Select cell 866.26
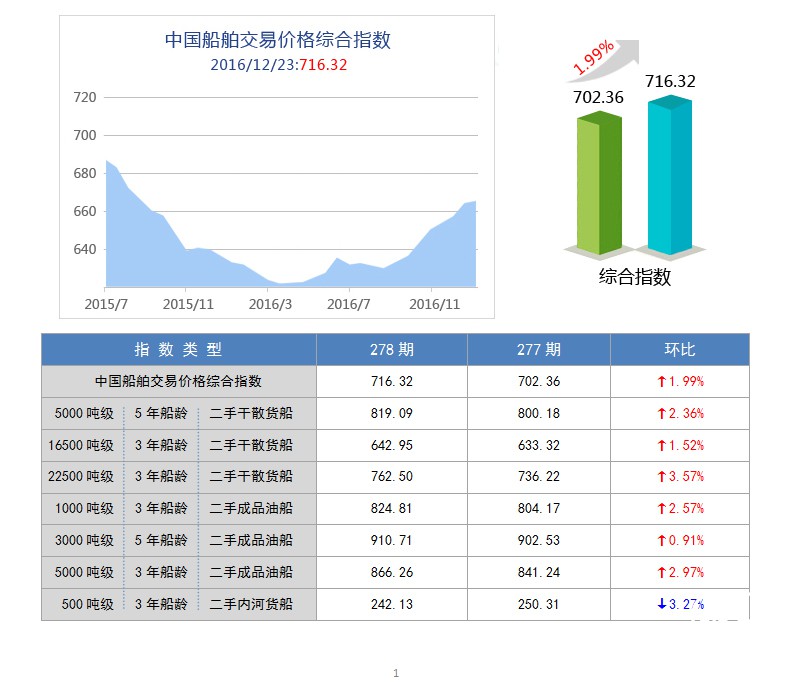 (391, 572)
